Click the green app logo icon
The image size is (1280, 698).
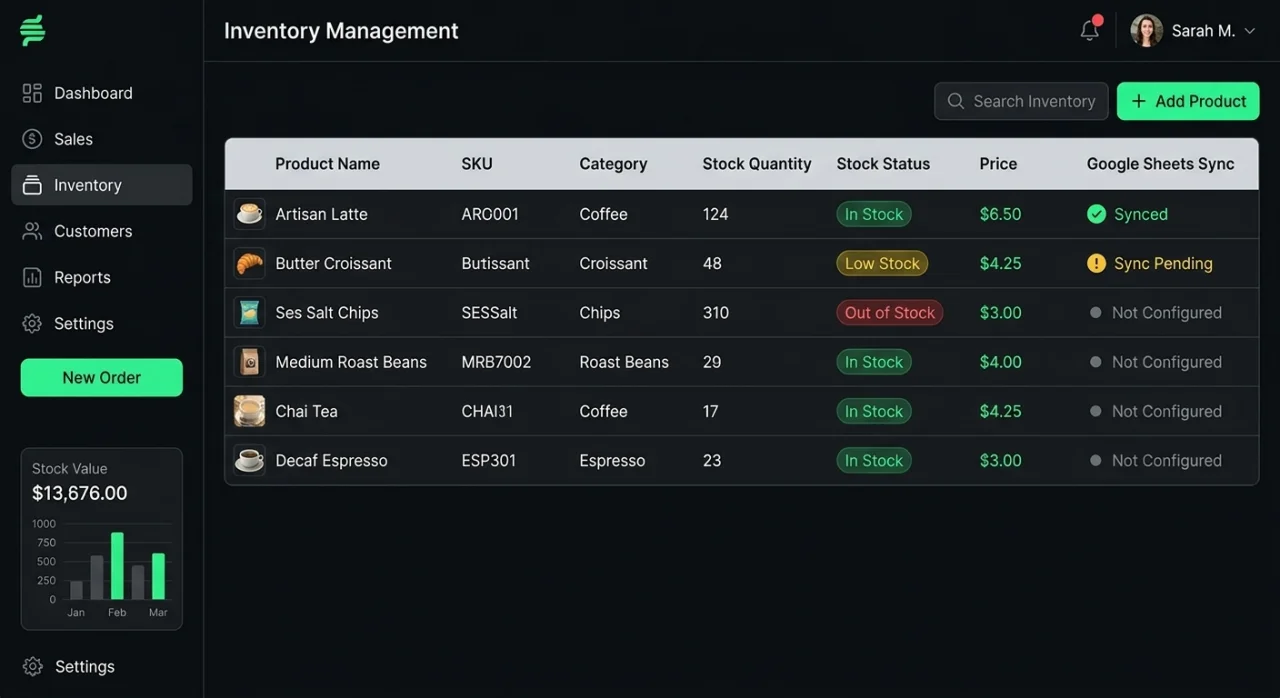pyautogui.click(x=33, y=31)
